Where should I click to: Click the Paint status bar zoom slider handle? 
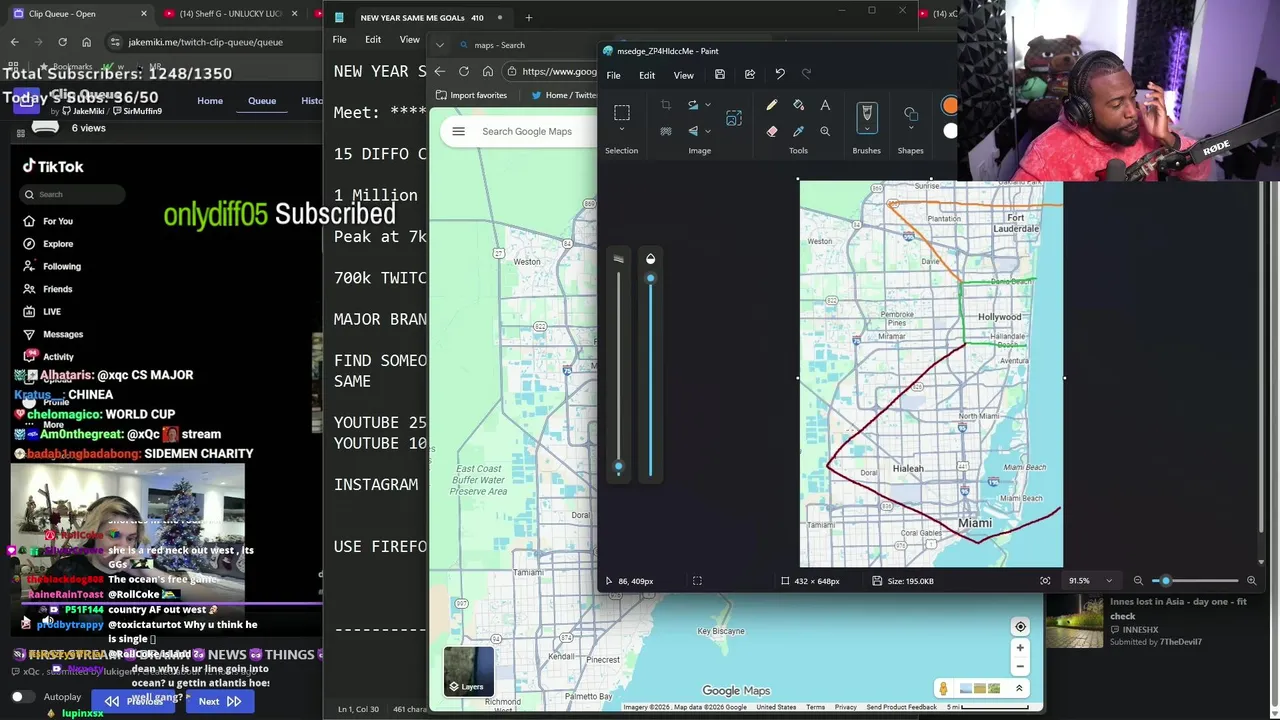1165,581
